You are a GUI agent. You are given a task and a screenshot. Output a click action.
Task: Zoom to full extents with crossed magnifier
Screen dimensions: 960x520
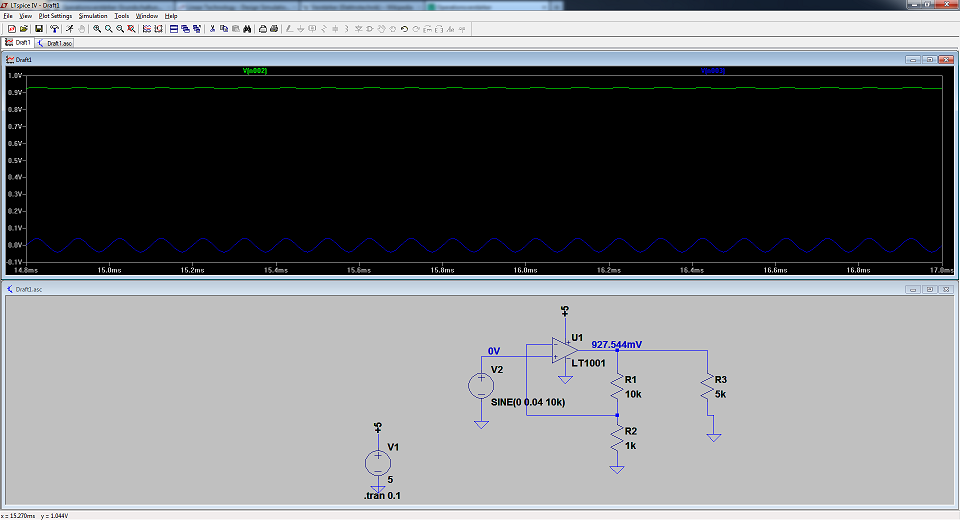click(x=131, y=29)
